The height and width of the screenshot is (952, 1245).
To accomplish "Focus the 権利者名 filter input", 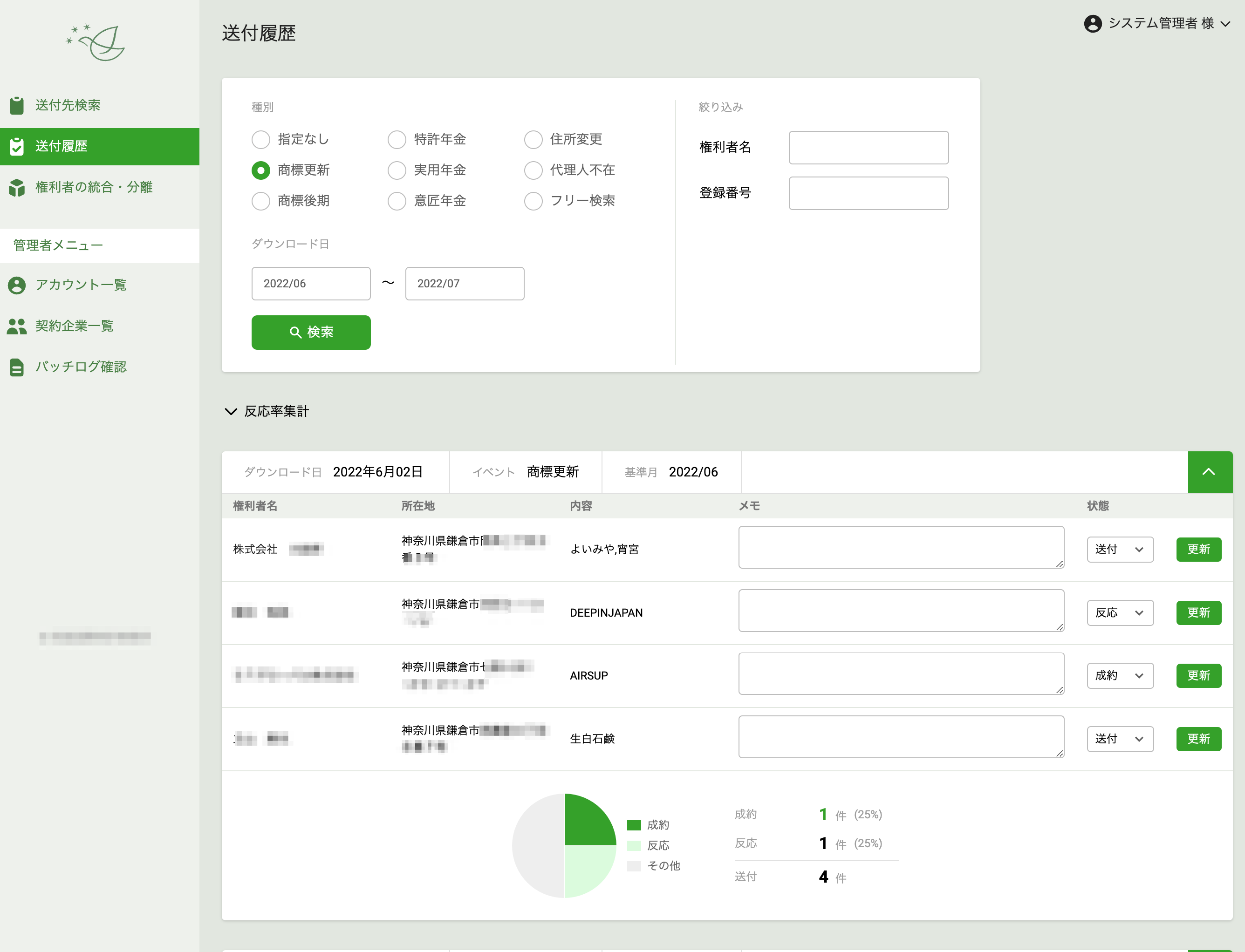I will pyautogui.click(x=868, y=148).
